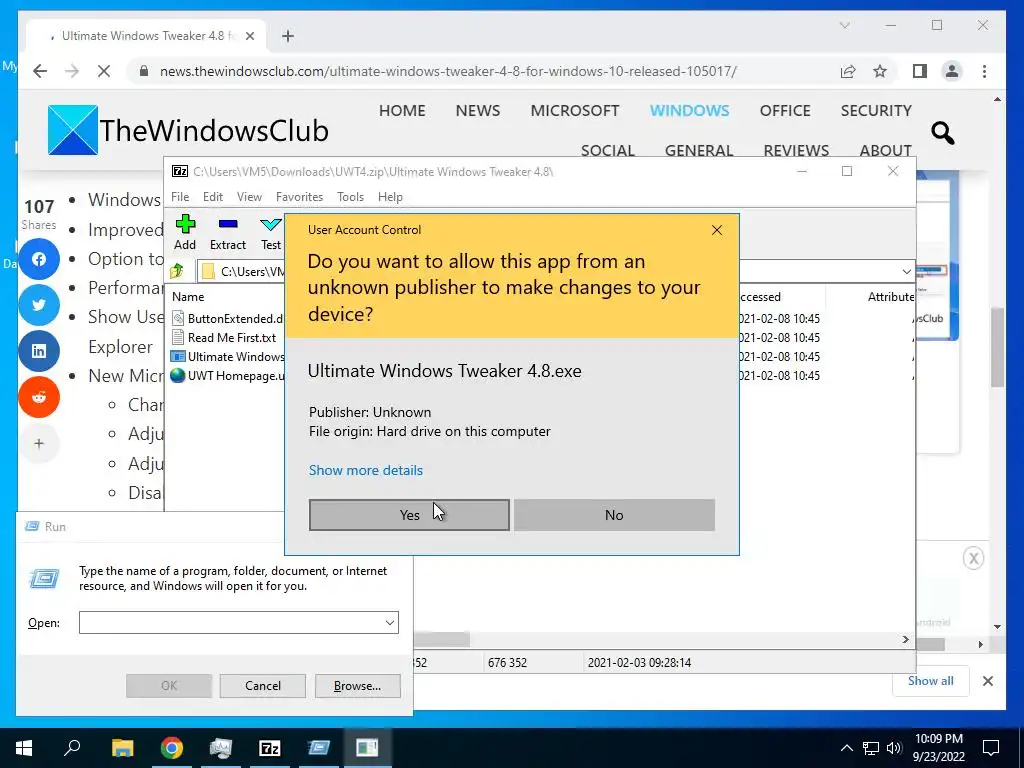Click the plus more-sharing icon
The height and width of the screenshot is (768, 1024).
[39, 443]
